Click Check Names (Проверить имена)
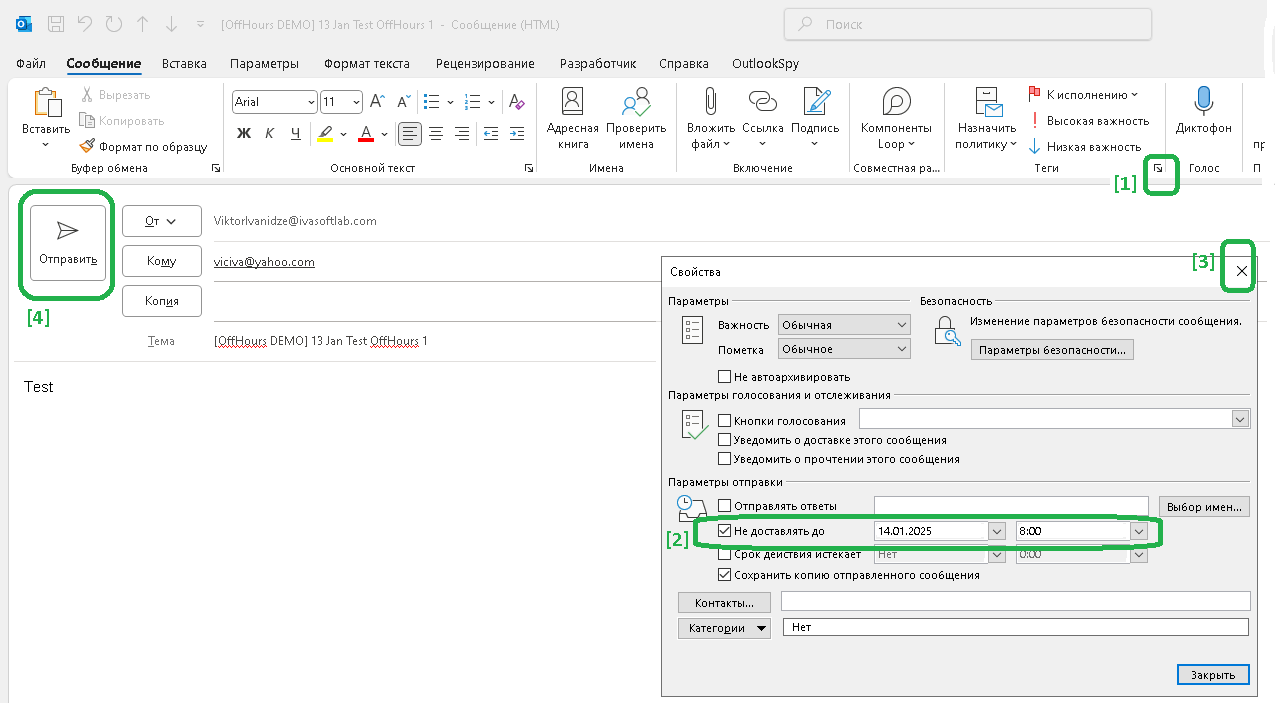This screenshot has height=703, width=1275. tap(636, 118)
